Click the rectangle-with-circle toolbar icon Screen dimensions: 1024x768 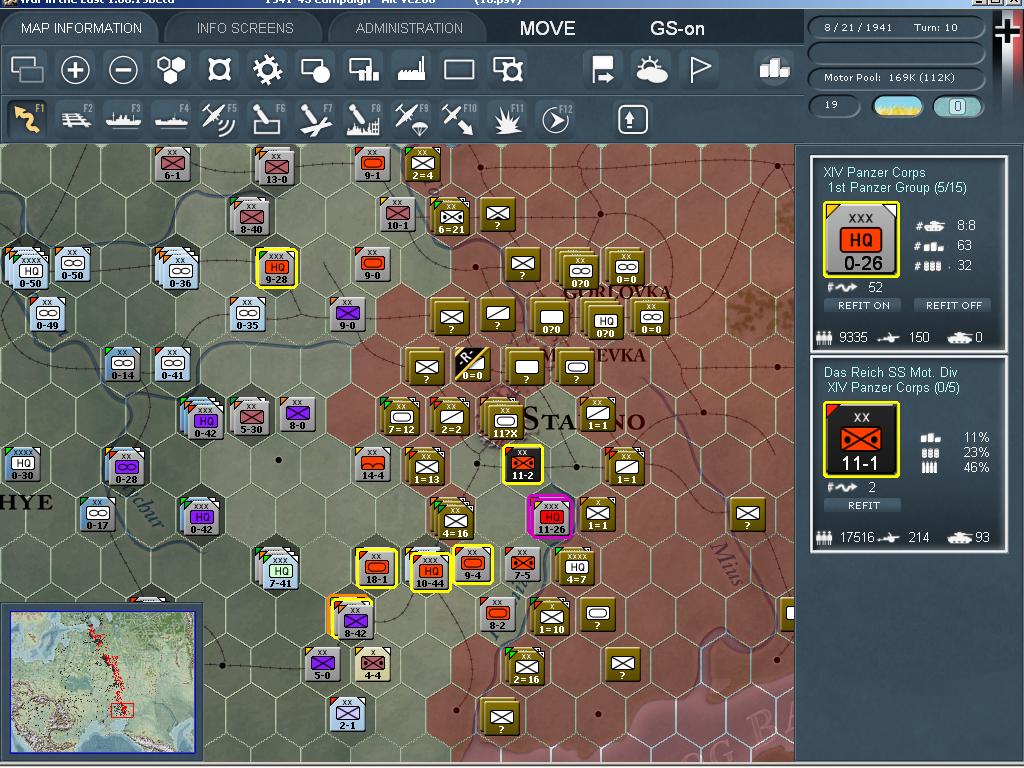315,70
